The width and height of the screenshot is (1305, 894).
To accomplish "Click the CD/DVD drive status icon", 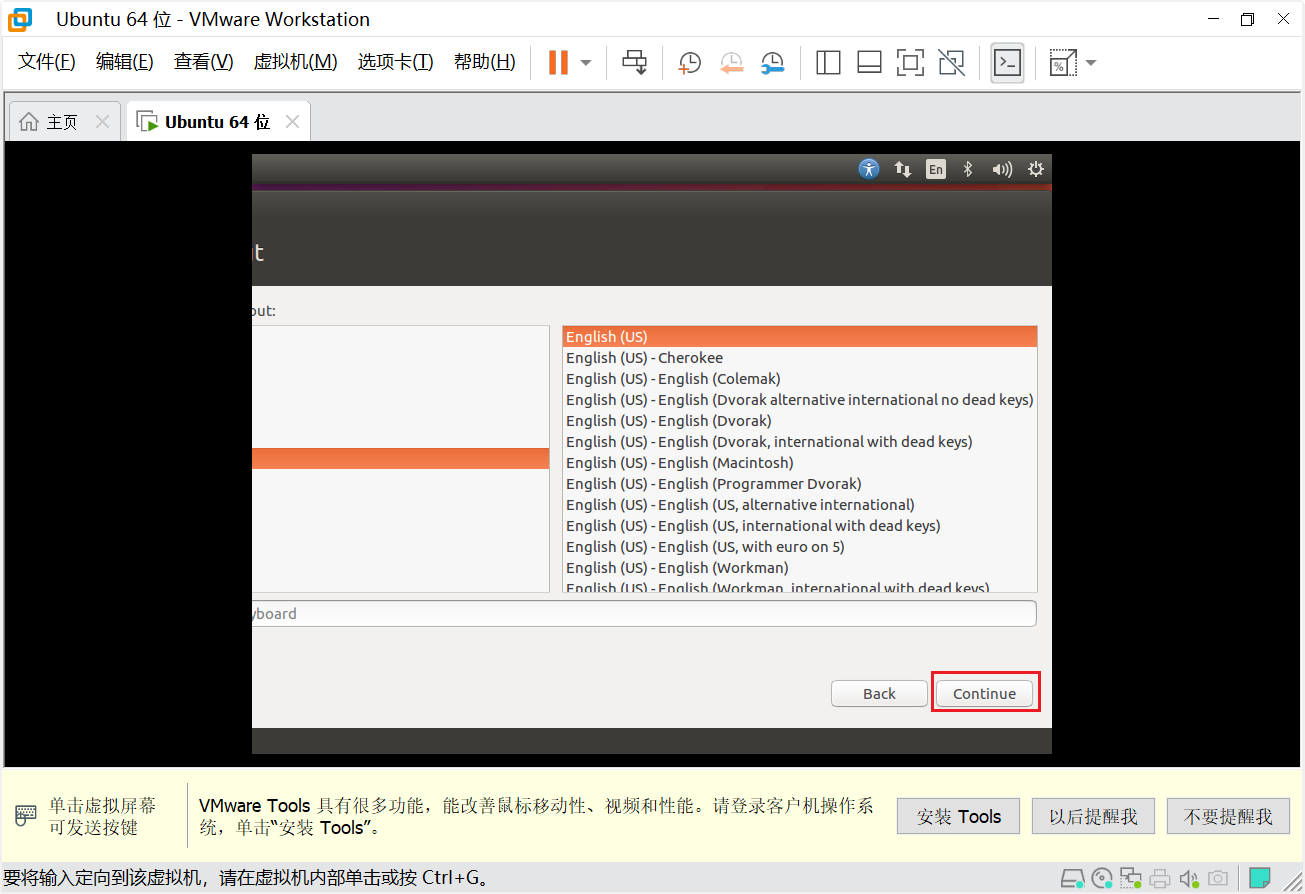I will (1102, 879).
